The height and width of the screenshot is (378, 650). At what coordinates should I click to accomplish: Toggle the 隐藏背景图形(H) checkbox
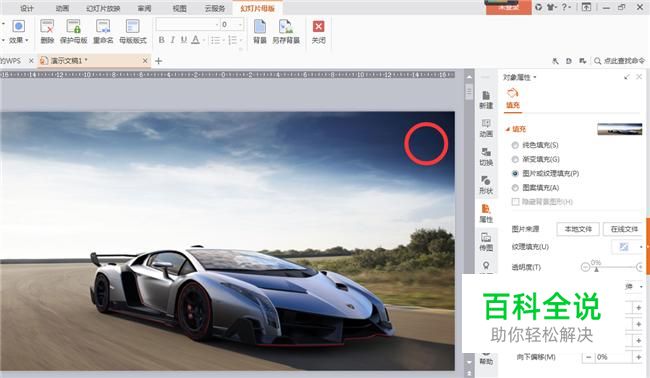tap(515, 202)
